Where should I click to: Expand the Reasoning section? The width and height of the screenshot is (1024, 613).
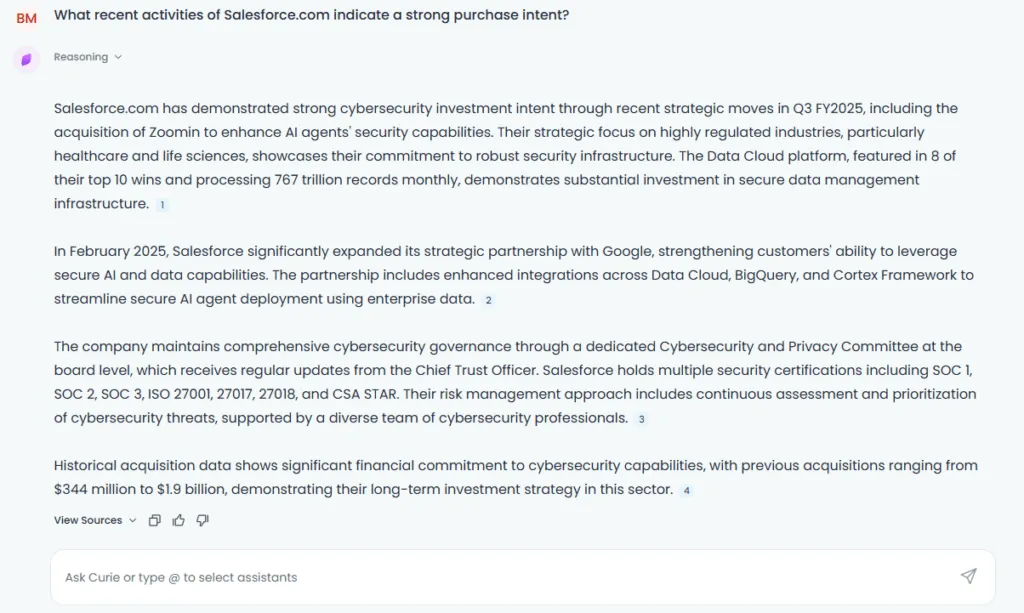(81, 57)
